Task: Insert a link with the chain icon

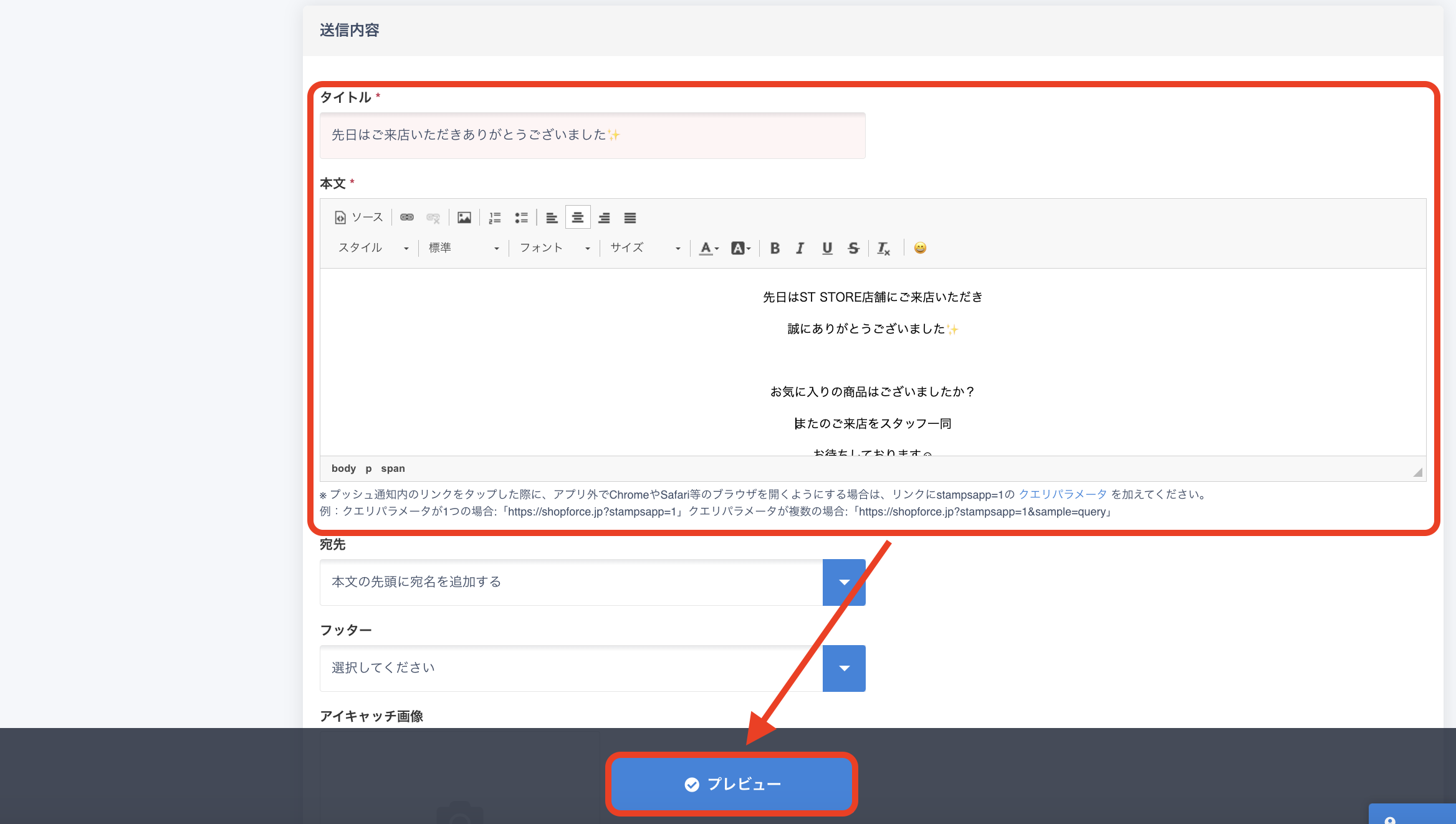Action: point(407,218)
